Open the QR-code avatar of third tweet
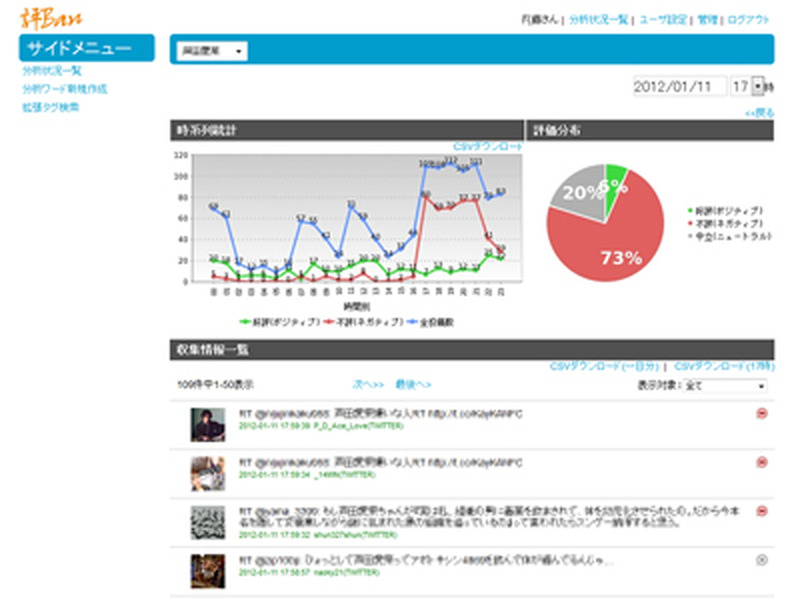 point(205,522)
